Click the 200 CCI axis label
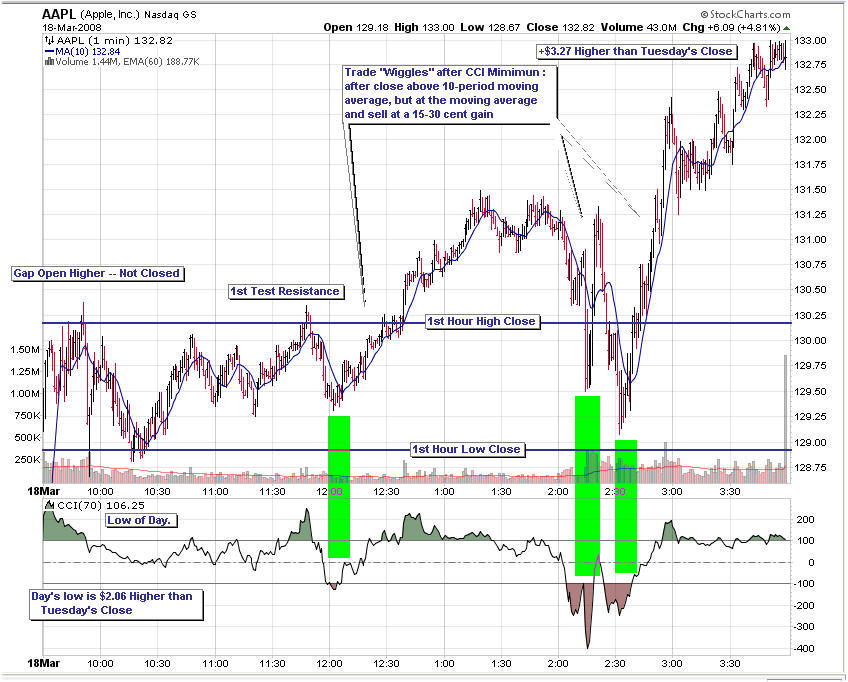 tap(806, 520)
